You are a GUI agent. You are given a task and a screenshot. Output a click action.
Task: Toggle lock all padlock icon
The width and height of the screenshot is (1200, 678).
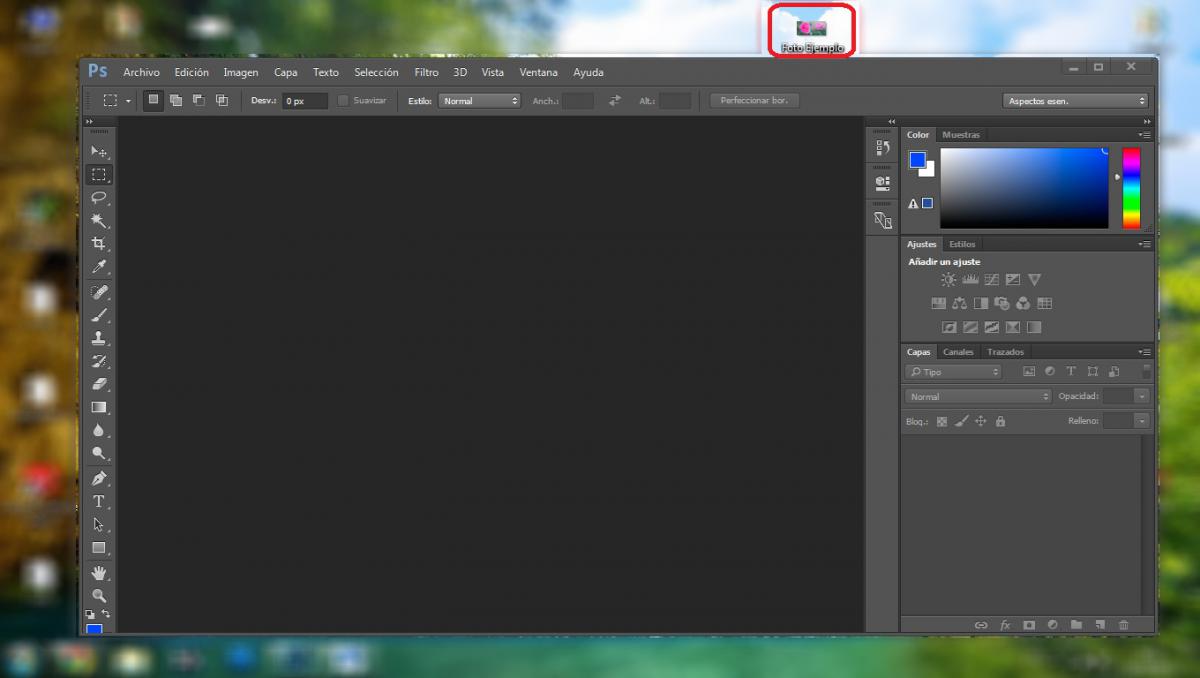point(1000,421)
